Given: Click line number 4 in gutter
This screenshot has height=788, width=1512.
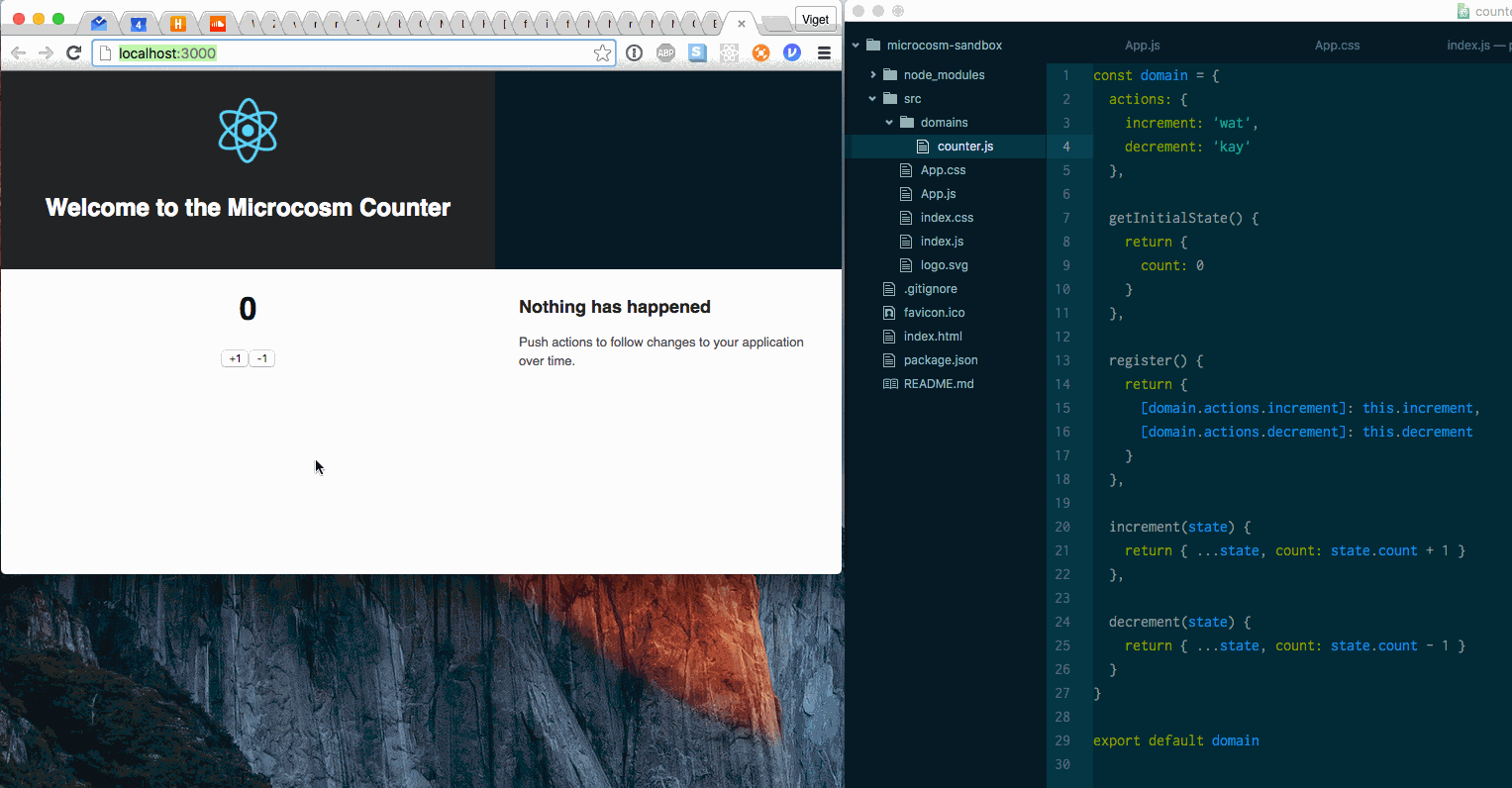Looking at the screenshot, I should pos(1066,147).
